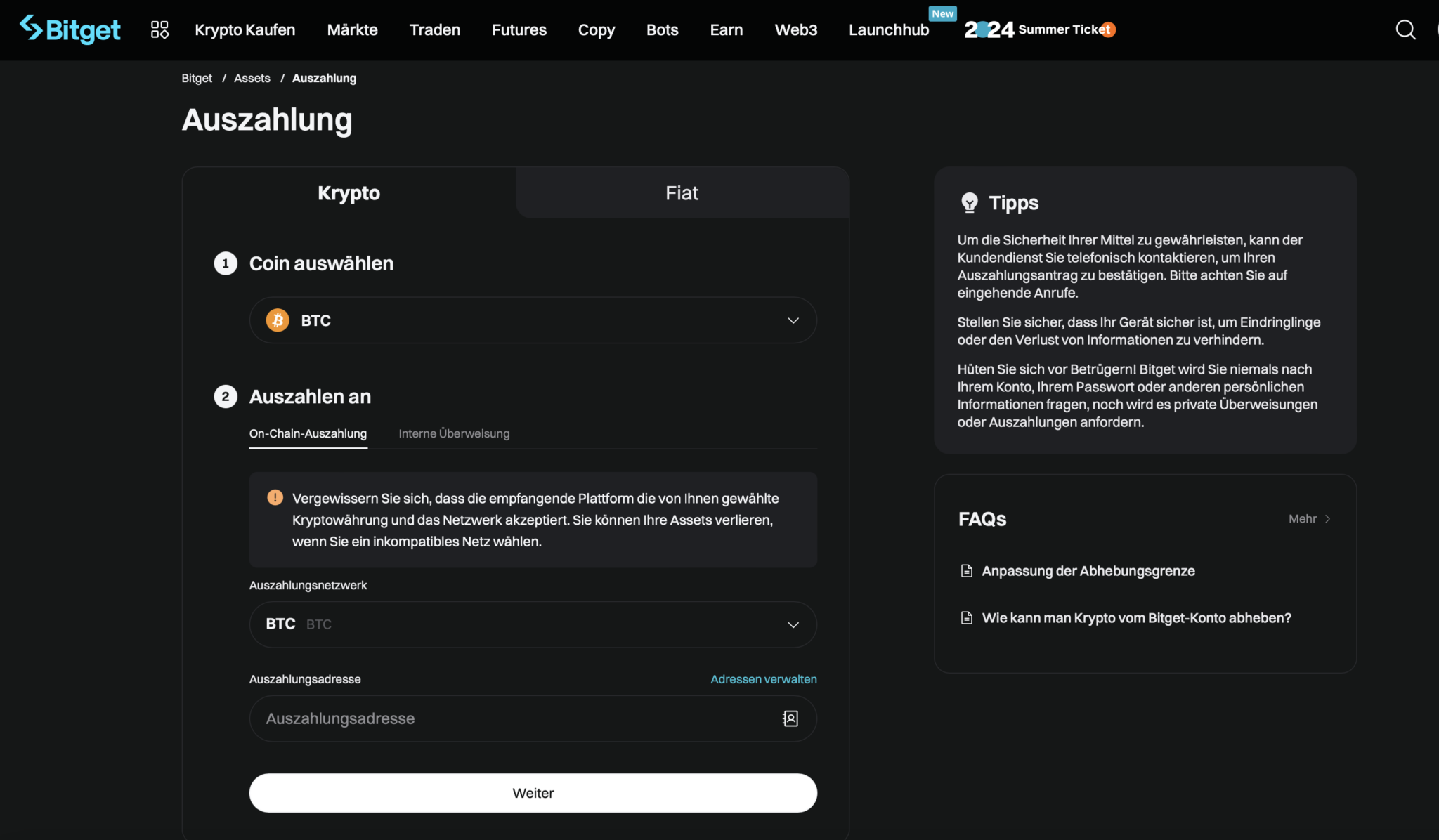Screen dimensions: 1439x840
Task: Go to Assets breadcrumb
Action: pos(252,78)
